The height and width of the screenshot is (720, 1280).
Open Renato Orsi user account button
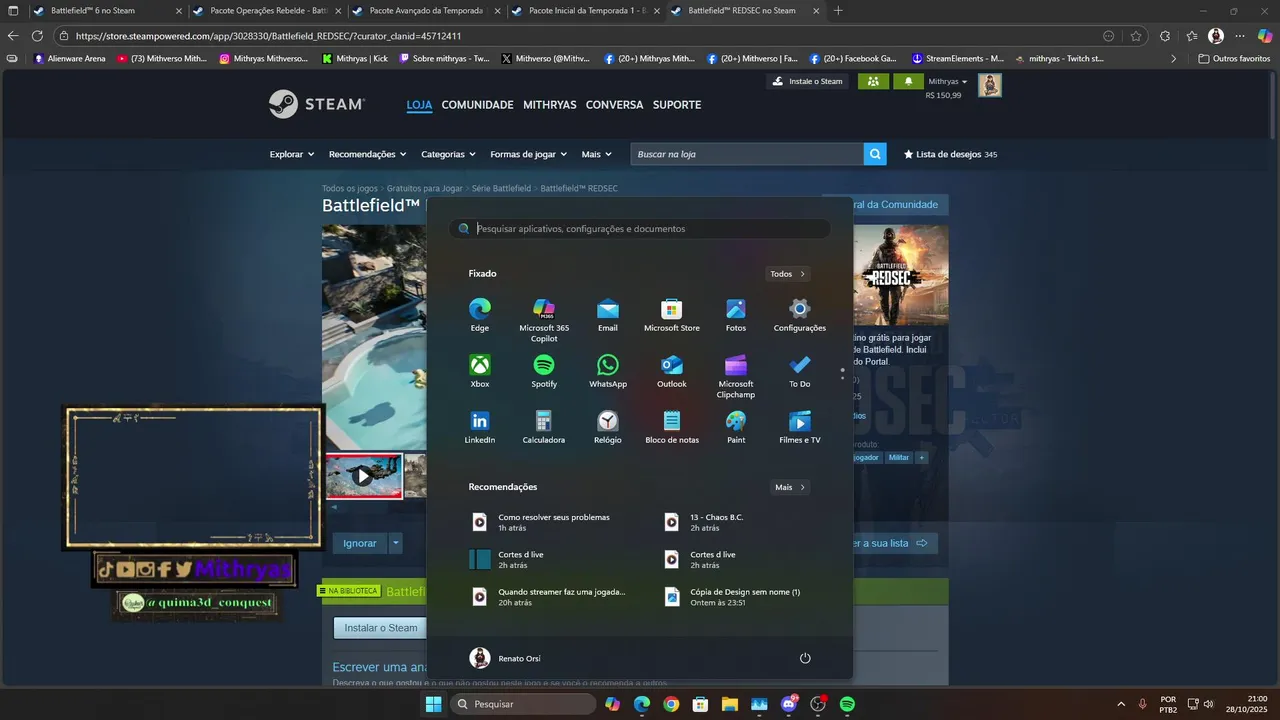[x=506, y=658]
